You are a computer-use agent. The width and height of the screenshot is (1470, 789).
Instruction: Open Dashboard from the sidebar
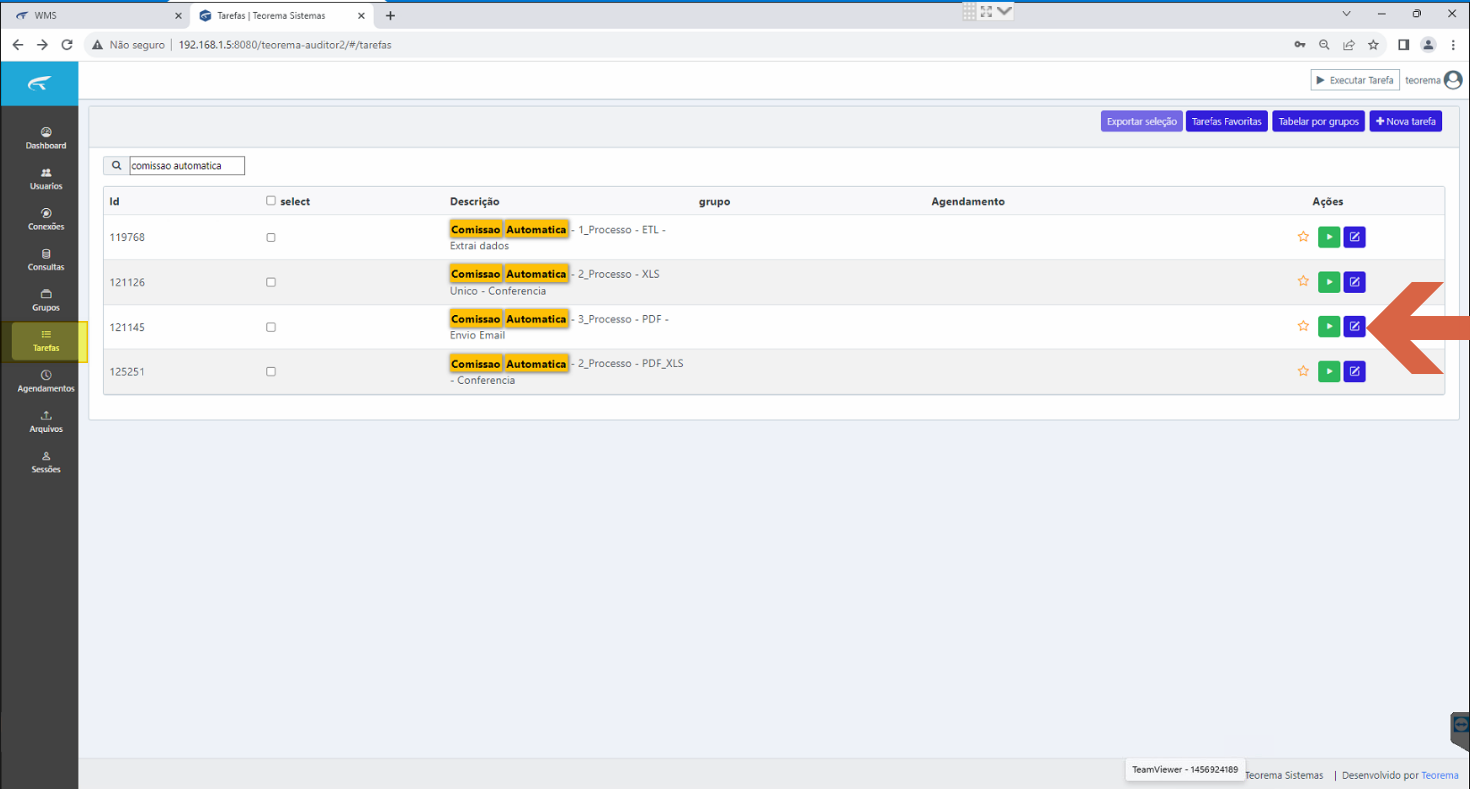coord(46,138)
